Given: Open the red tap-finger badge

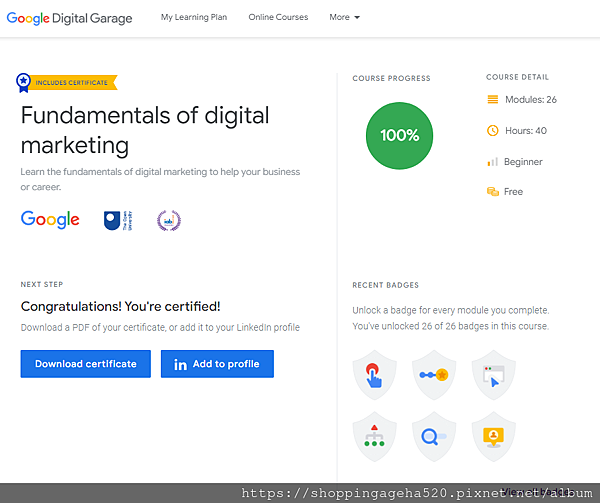Looking at the screenshot, I should pos(374,375).
